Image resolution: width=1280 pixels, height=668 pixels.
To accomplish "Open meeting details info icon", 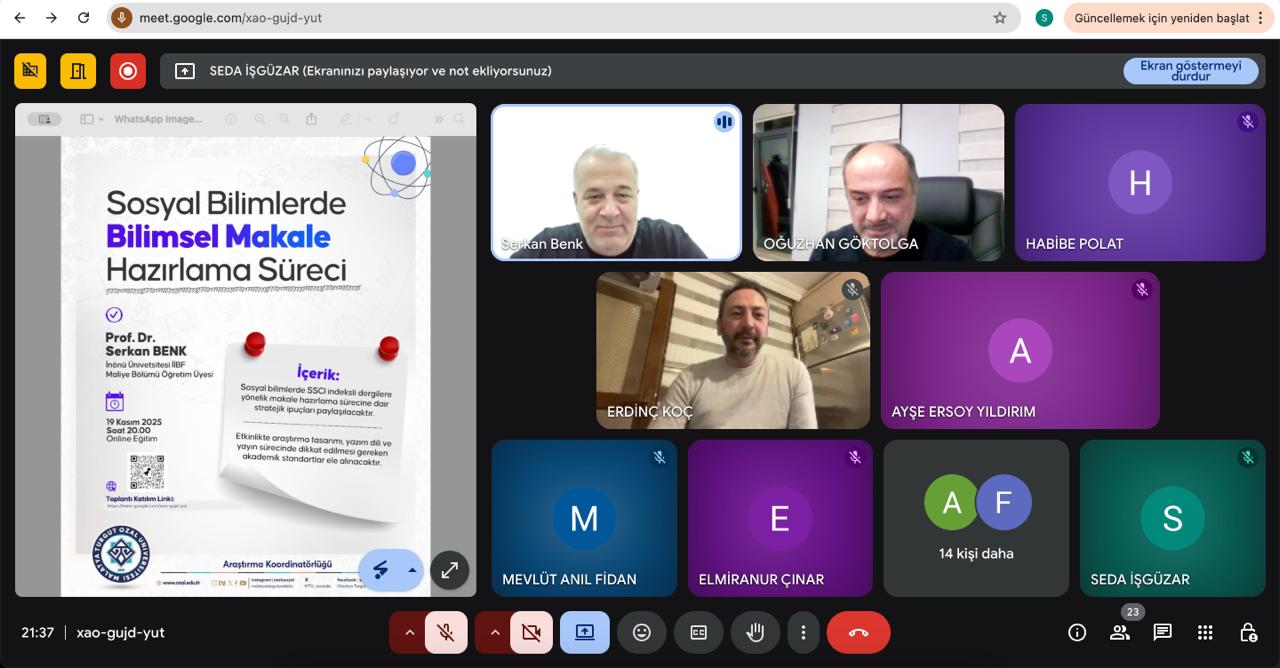I will (x=1077, y=632).
